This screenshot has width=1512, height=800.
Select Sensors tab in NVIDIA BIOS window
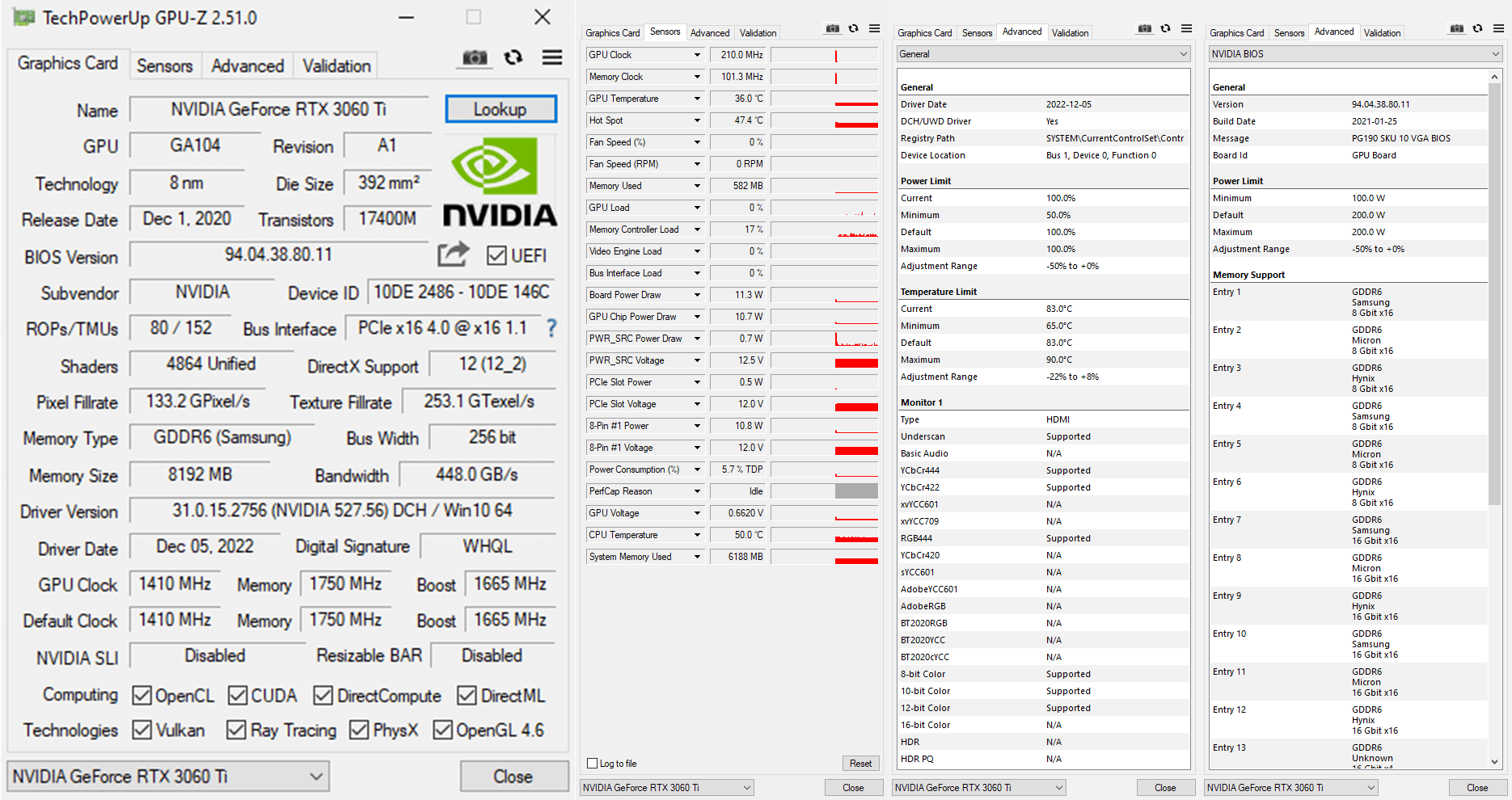[1289, 33]
